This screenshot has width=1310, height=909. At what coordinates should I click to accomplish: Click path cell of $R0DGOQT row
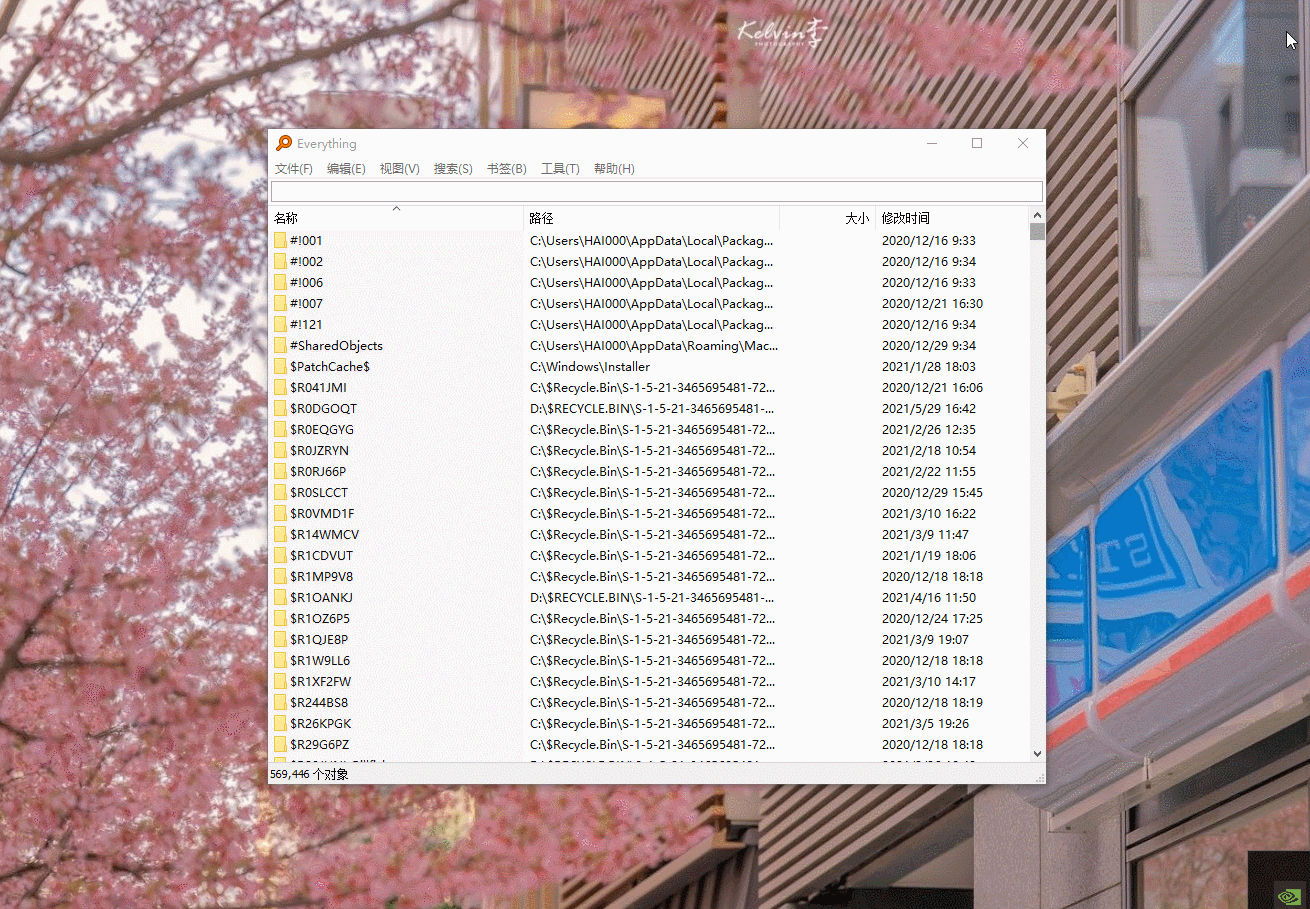(652, 408)
